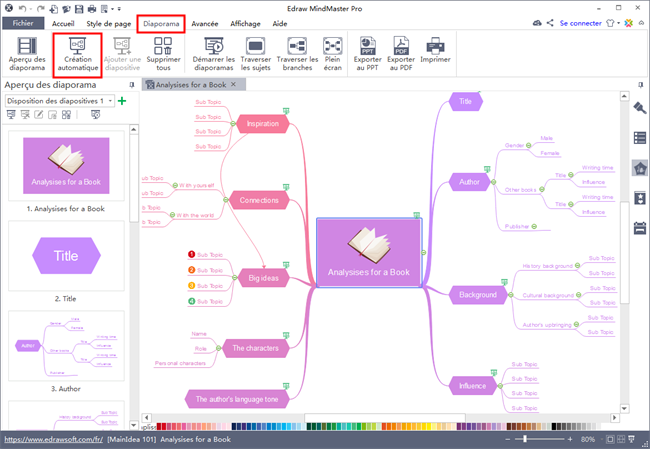Switch to the Avancée tab
The image size is (650, 449).
[205, 24]
